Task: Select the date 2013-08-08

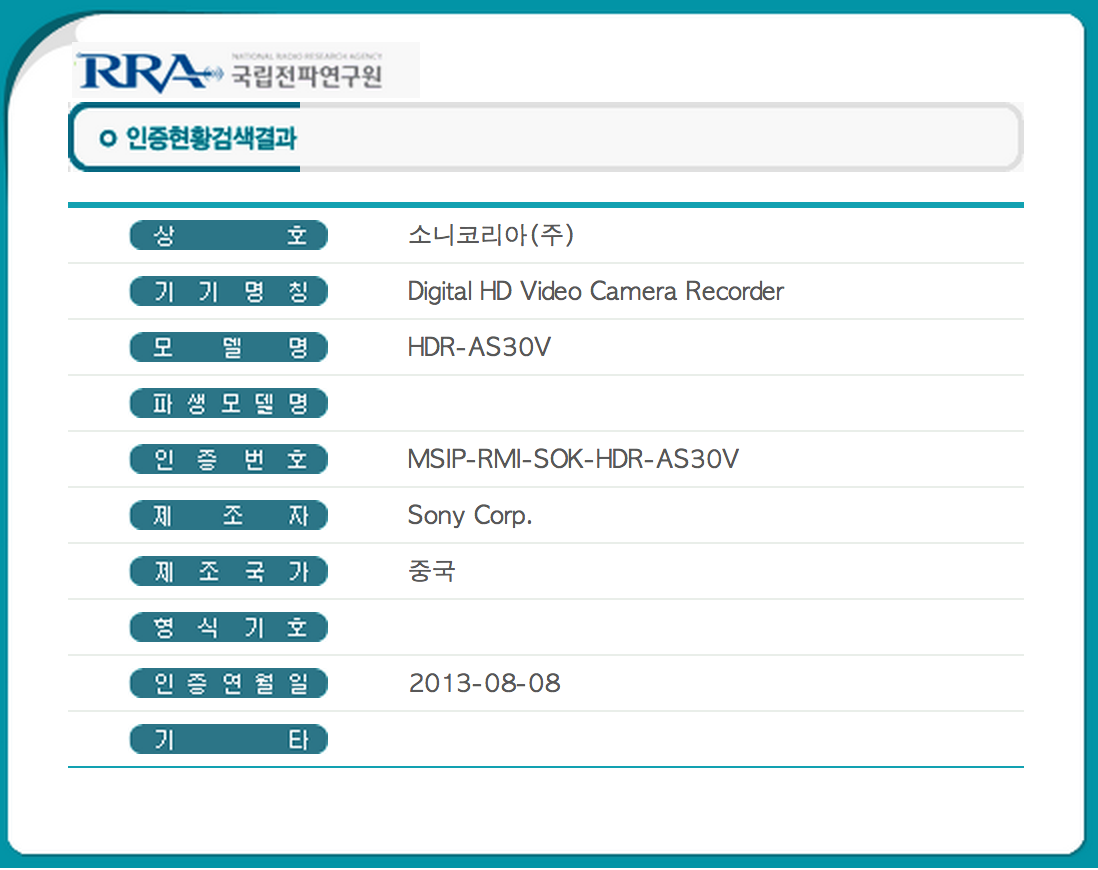Action: coord(485,683)
